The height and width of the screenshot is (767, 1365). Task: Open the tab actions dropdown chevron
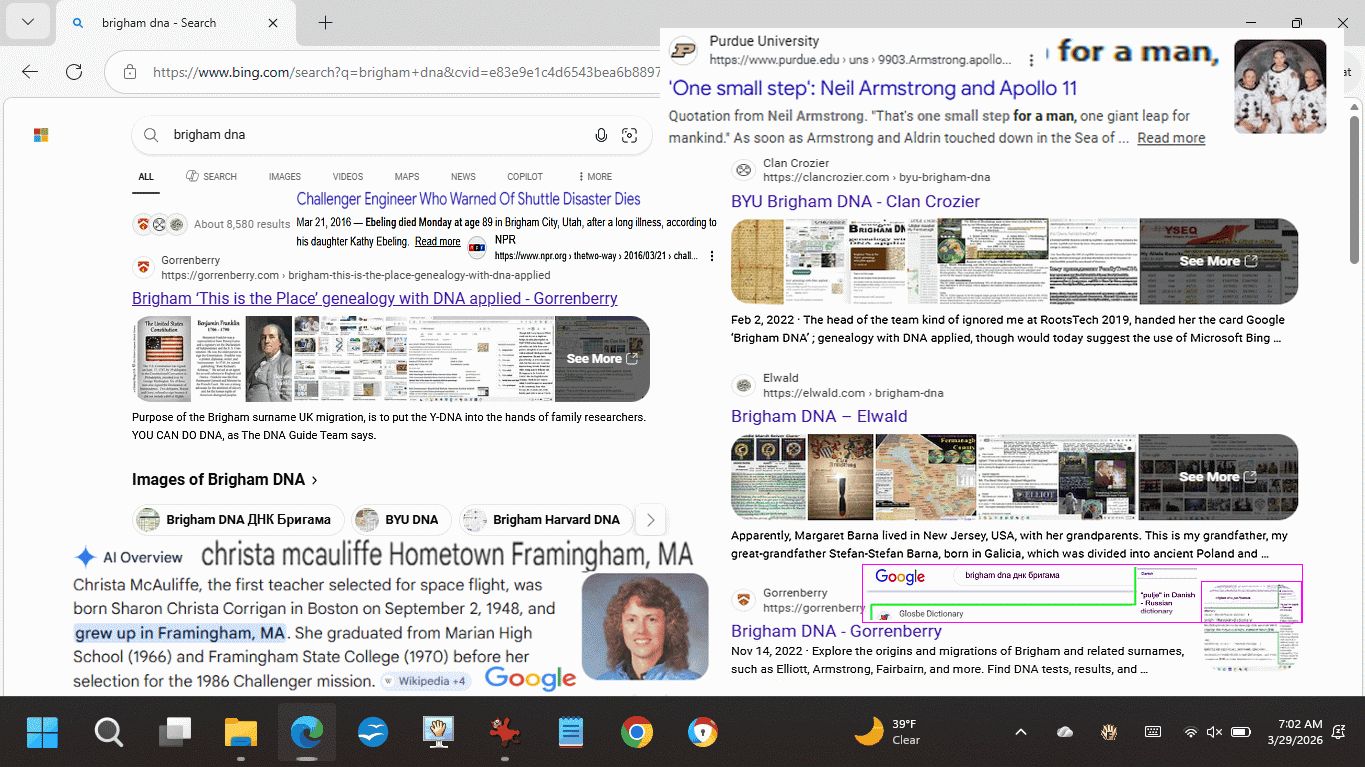[x=27, y=23]
